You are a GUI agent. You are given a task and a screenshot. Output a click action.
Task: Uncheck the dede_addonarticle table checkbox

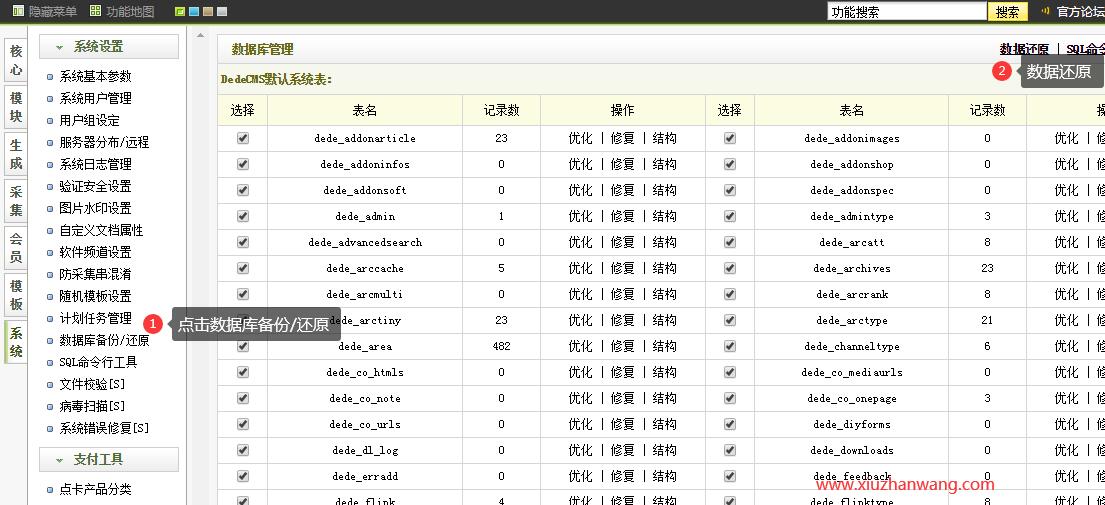[x=243, y=138]
